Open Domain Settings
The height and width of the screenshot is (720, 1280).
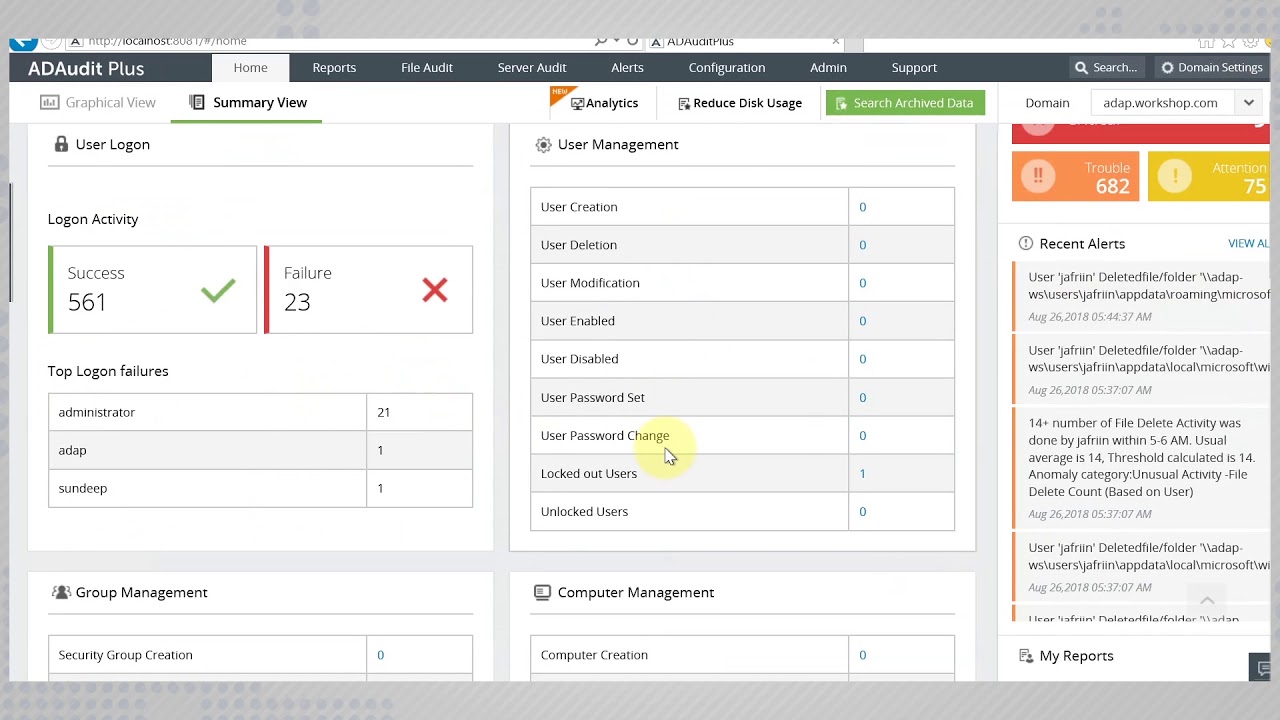pyautogui.click(x=1211, y=67)
